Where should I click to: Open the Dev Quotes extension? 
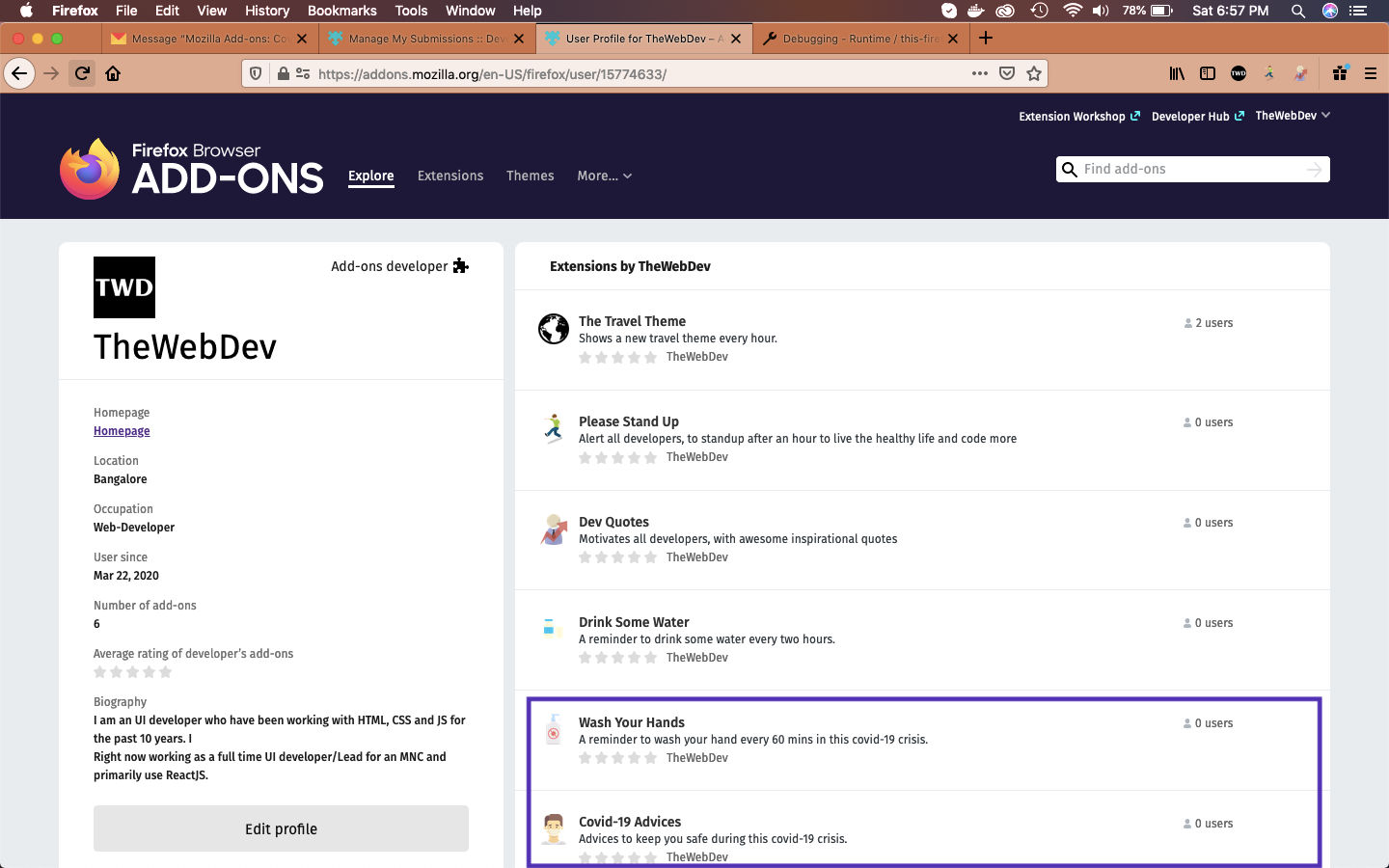pyautogui.click(x=613, y=522)
